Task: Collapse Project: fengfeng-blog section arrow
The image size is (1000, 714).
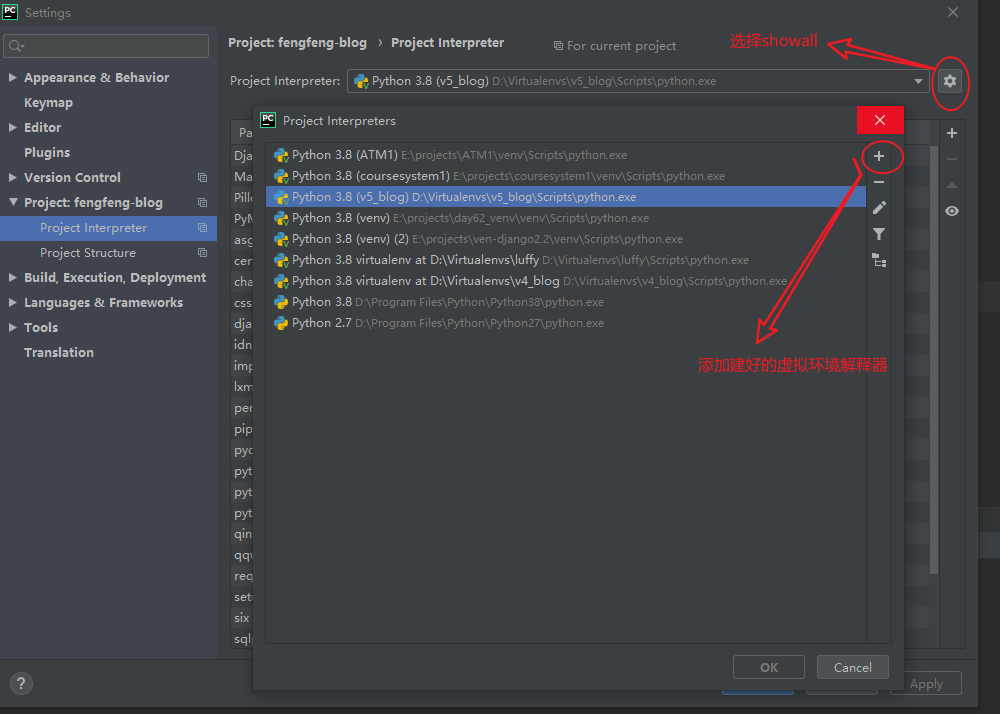Action: coord(13,202)
